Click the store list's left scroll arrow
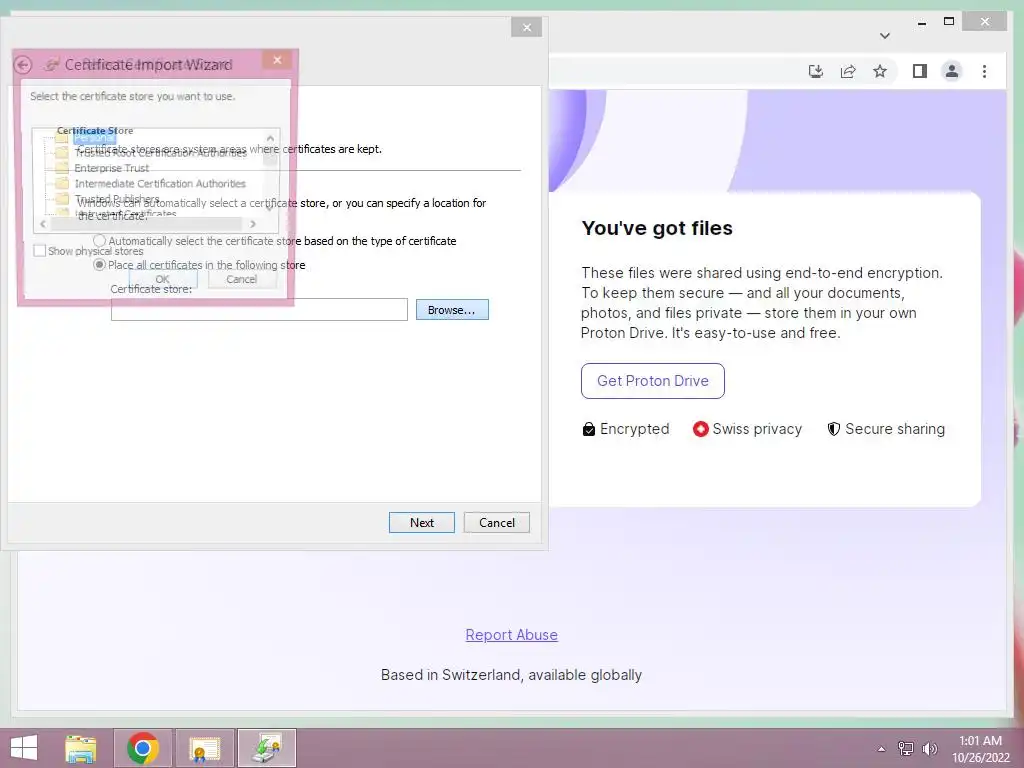 pyautogui.click(x=43, y=224)
